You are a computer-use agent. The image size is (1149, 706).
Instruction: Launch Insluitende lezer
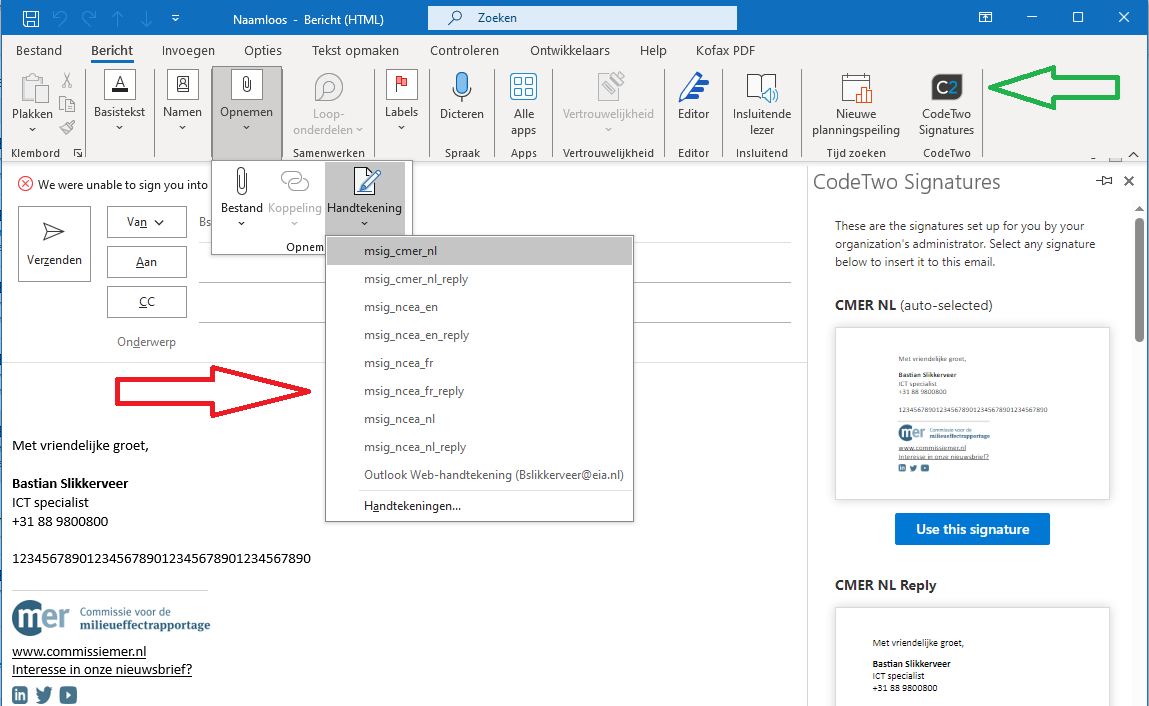tap(762, 104)
